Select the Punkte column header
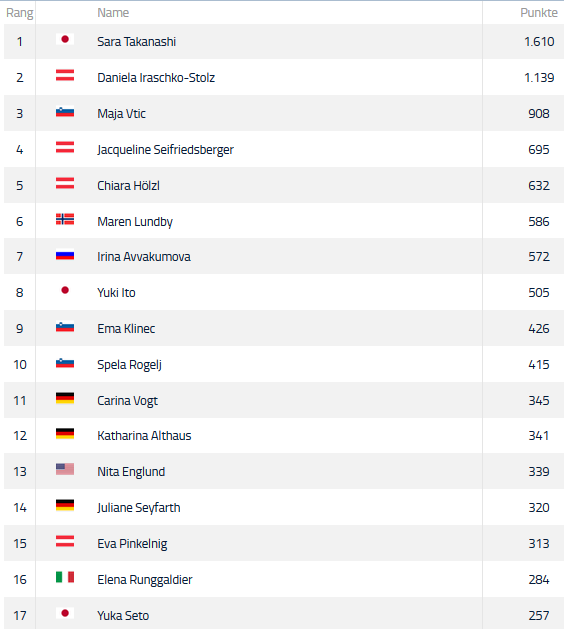The image size is (564, 629). click(x=539, y=13)
